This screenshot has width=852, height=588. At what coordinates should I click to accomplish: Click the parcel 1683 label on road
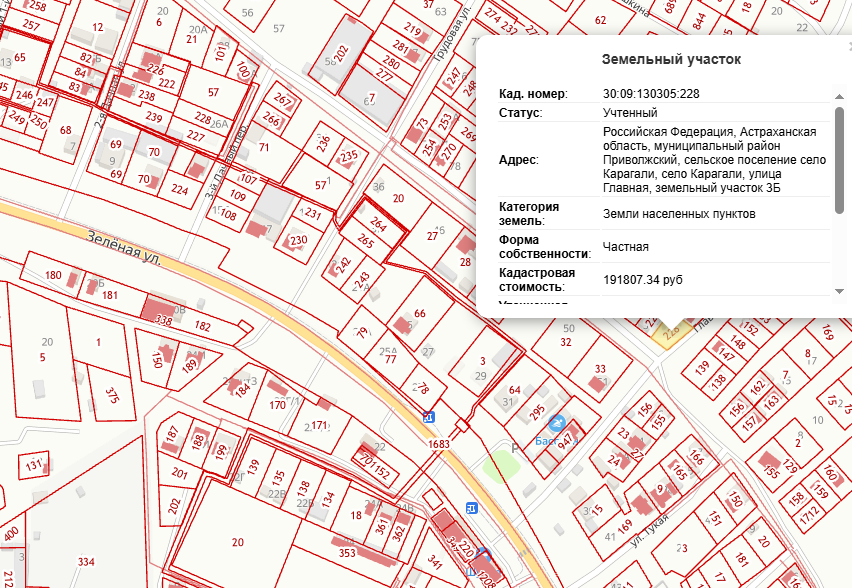[x=438, y=444]
